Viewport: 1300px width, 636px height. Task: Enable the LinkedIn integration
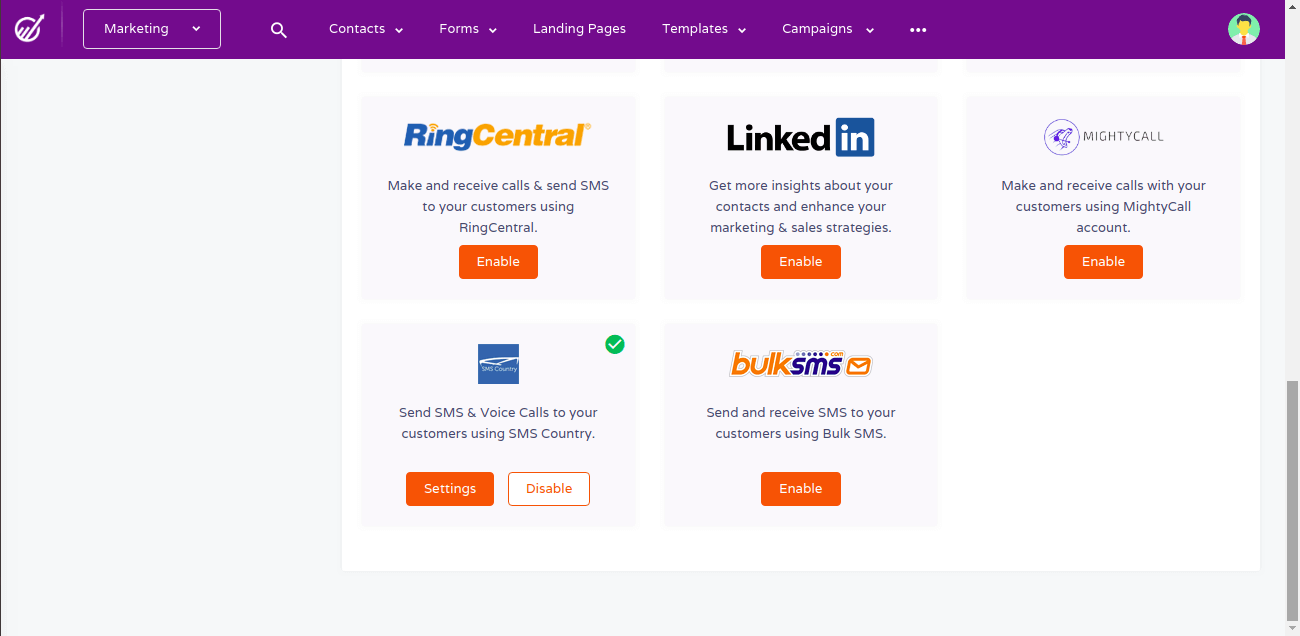(800, 261)
